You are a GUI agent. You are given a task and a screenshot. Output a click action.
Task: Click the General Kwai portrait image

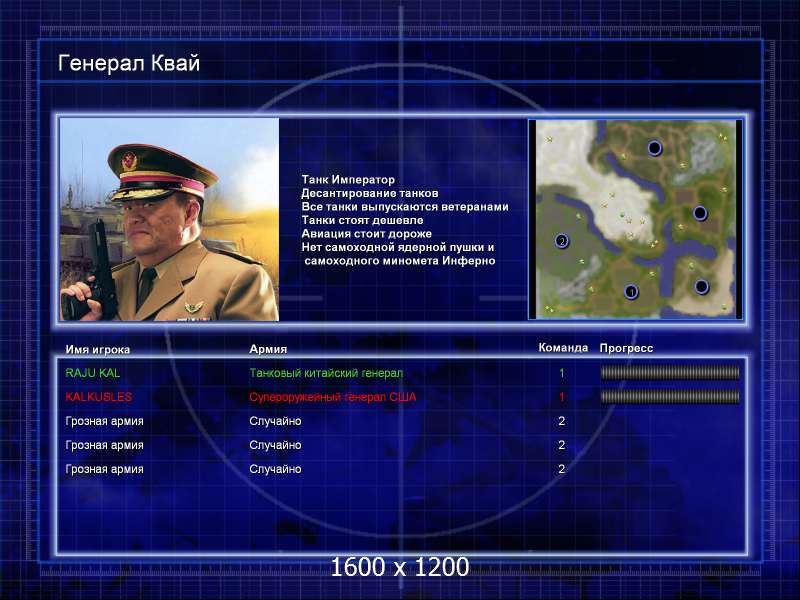point(169,219)
